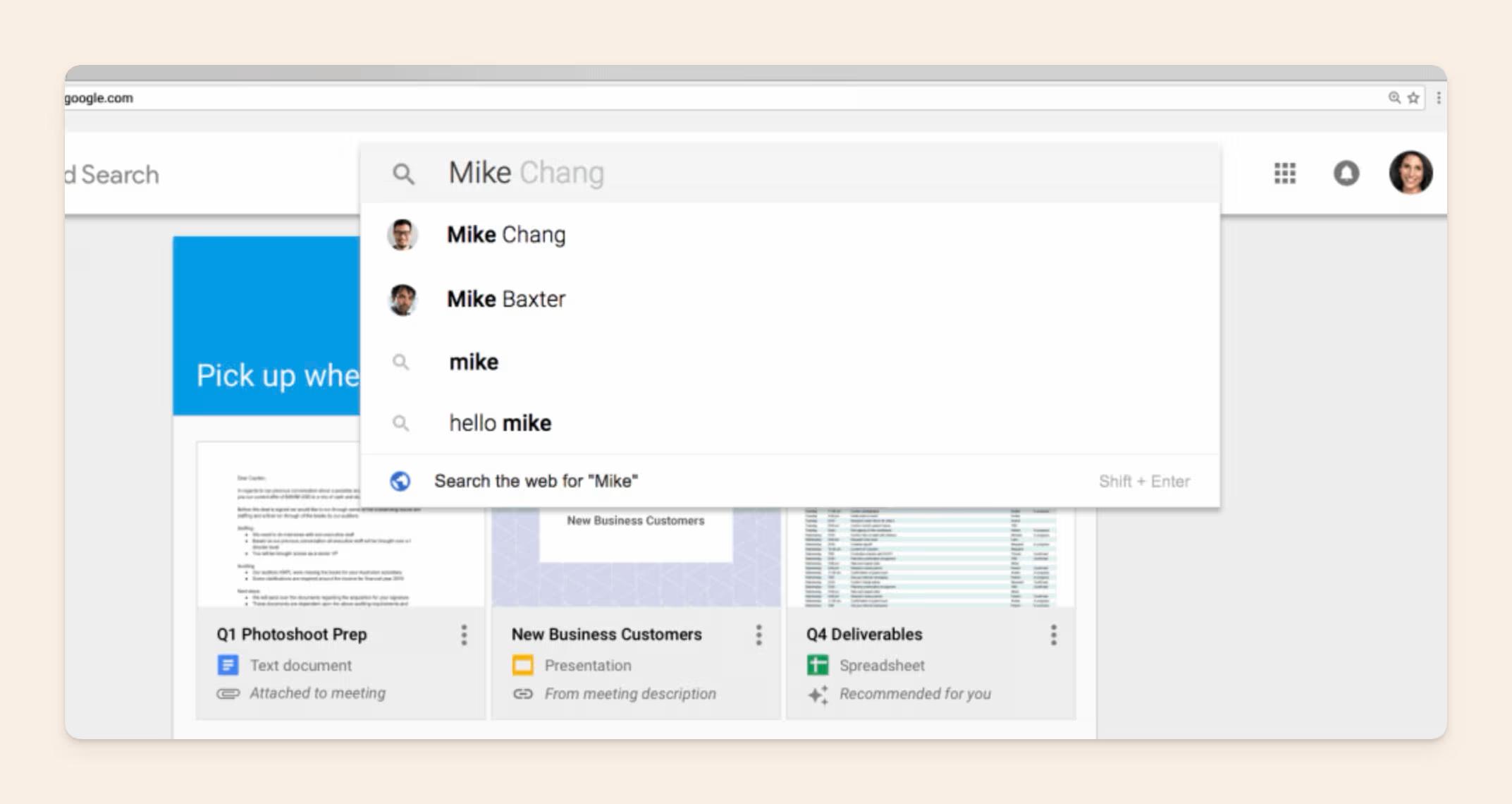Open more options for Q1 Photoshoot Prep
This screenshot has width=1512, height=804.
pyautogui.click(x=464, y=635)
